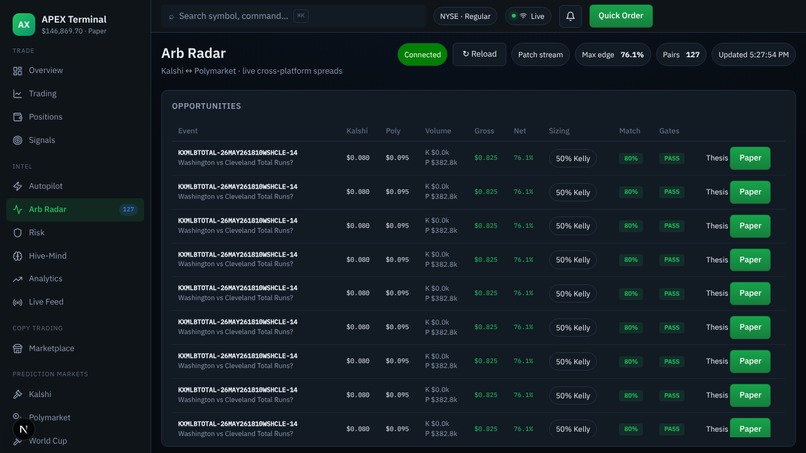Click $146,869.70 · Paper account balance
This screenshot has width=806, height=453.
tap(74, 31)
